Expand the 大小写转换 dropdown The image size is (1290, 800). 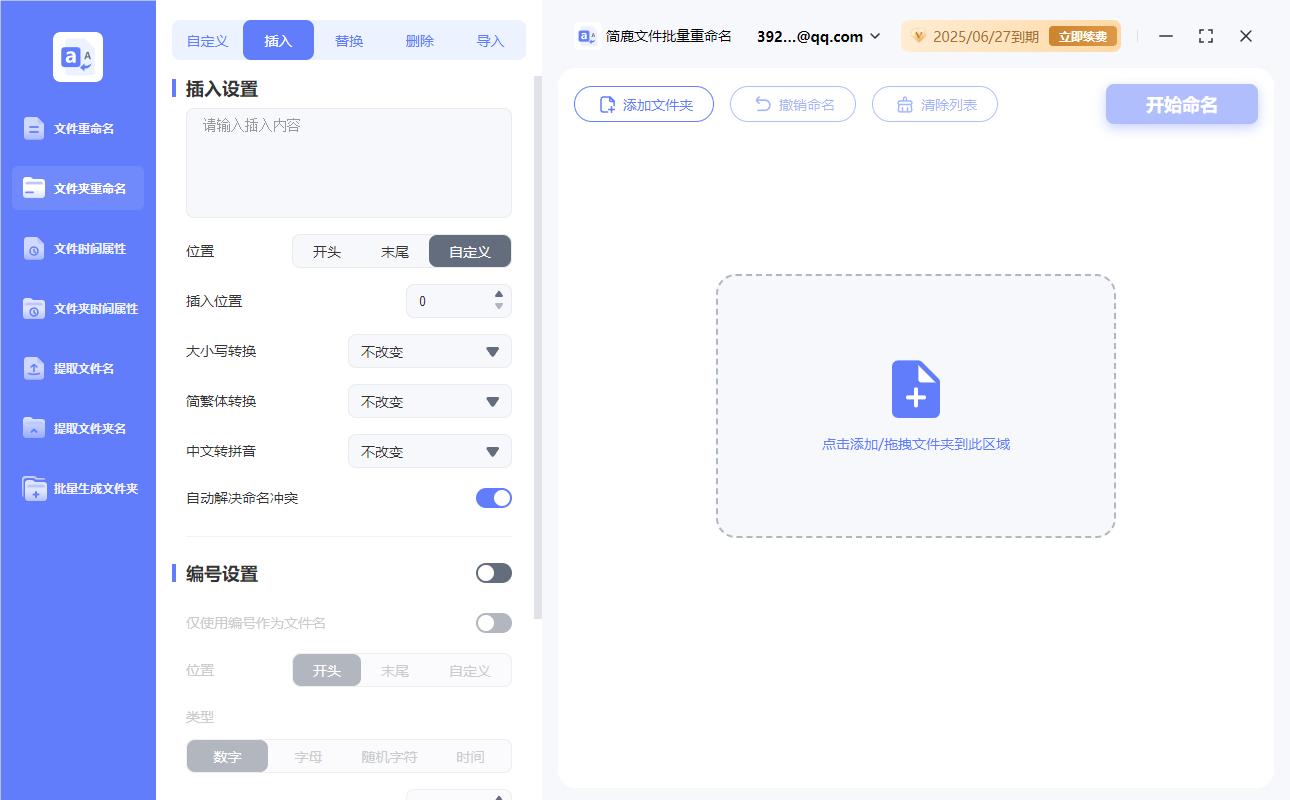point(430,352)
